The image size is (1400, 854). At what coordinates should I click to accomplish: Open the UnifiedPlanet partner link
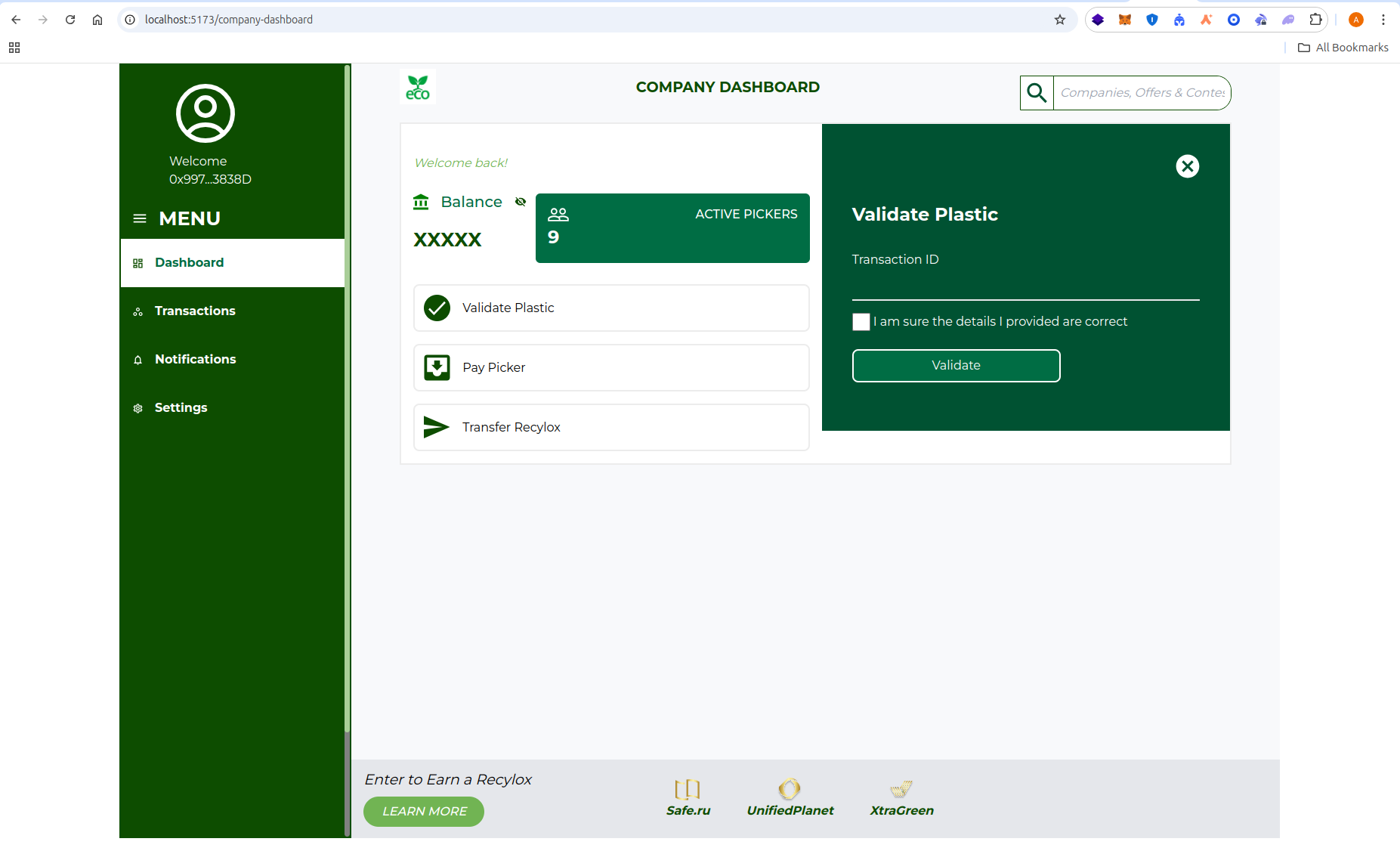click(790, 799)
